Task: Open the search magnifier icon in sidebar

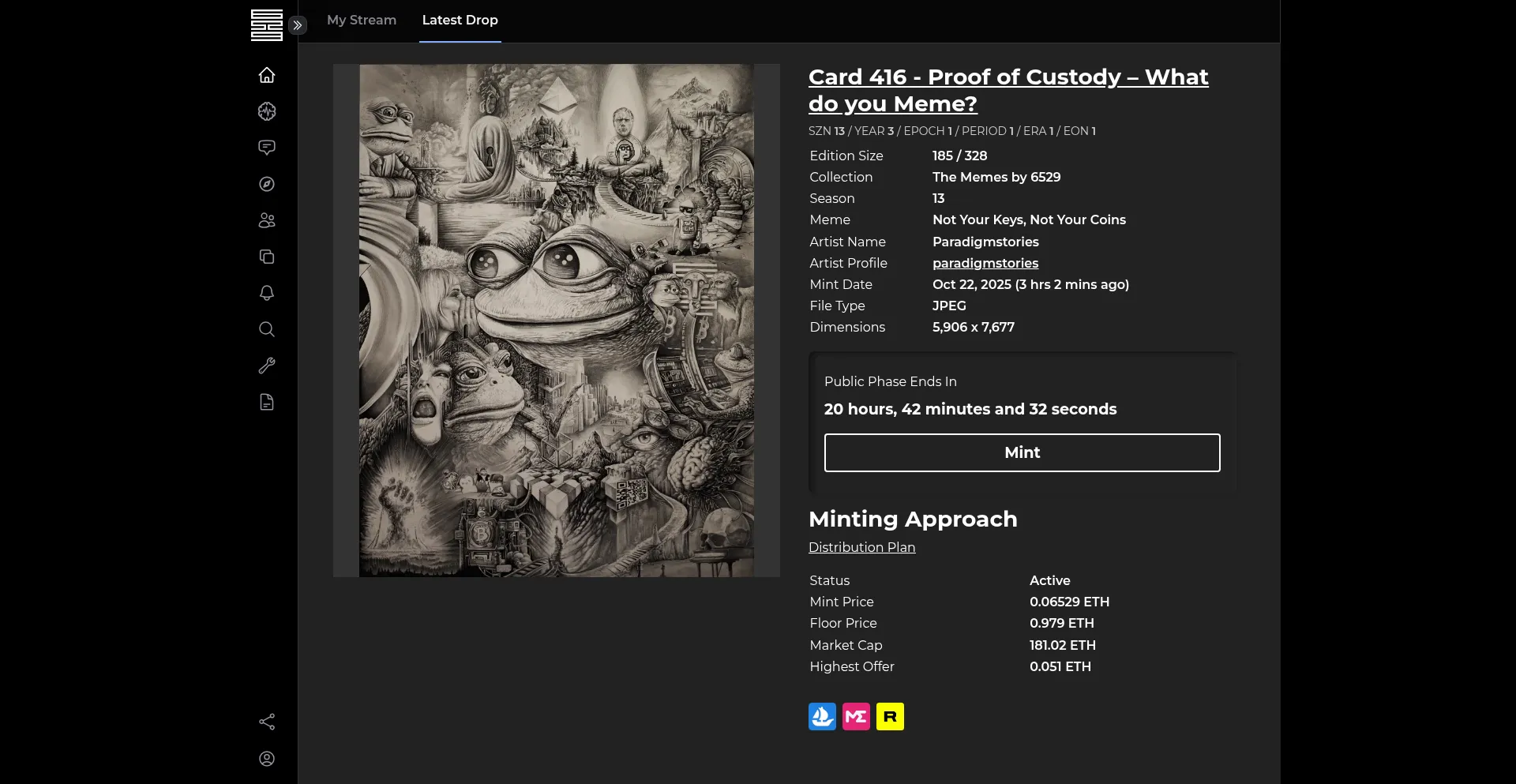Action: (267, 329)
